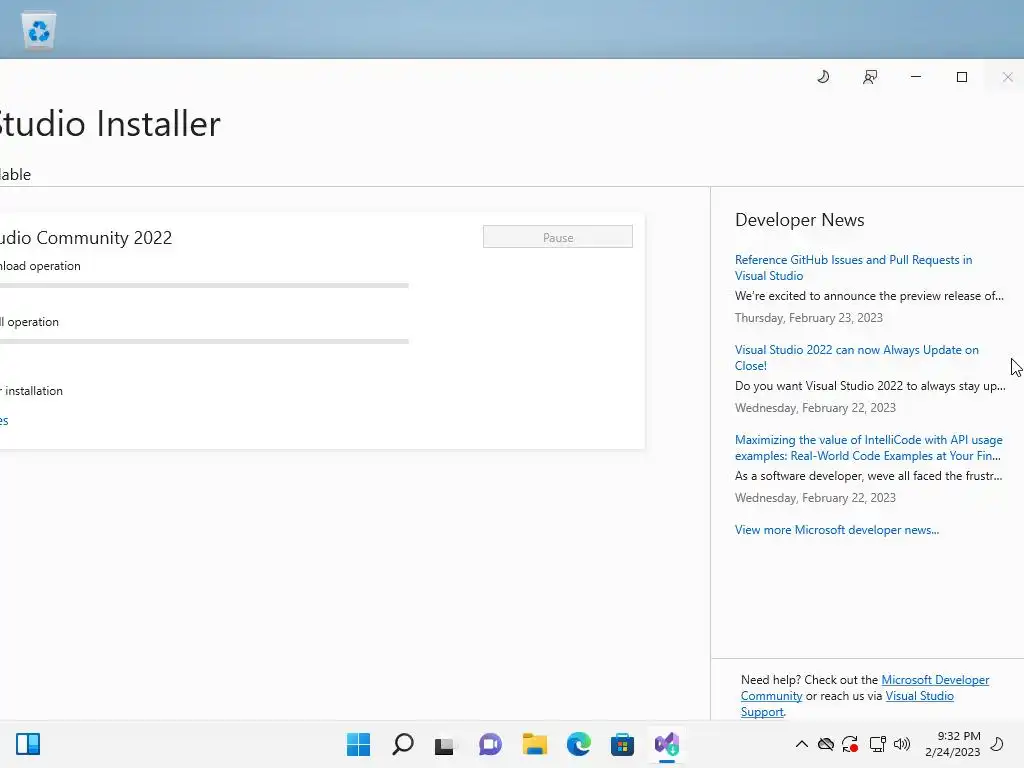
Task: Open the clock showing 9:32 PM
Action: [953, 744]
